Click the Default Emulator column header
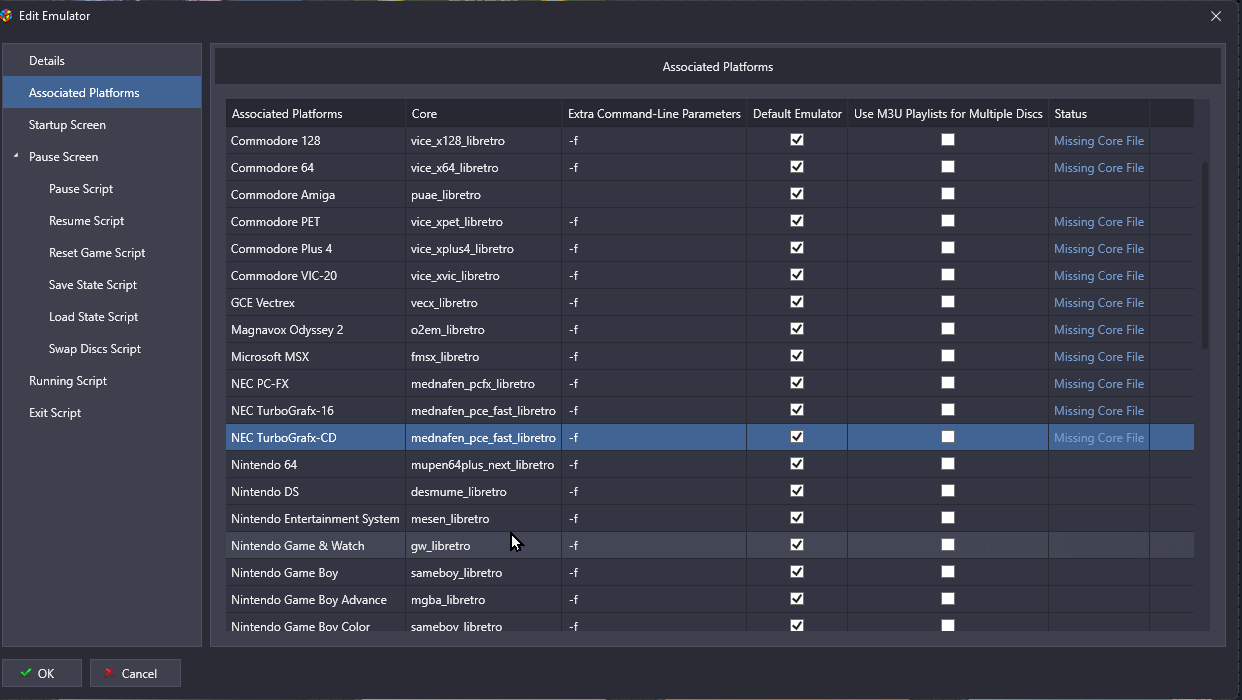Screen dimensions: 1242x700 click(x=797, y=114)
